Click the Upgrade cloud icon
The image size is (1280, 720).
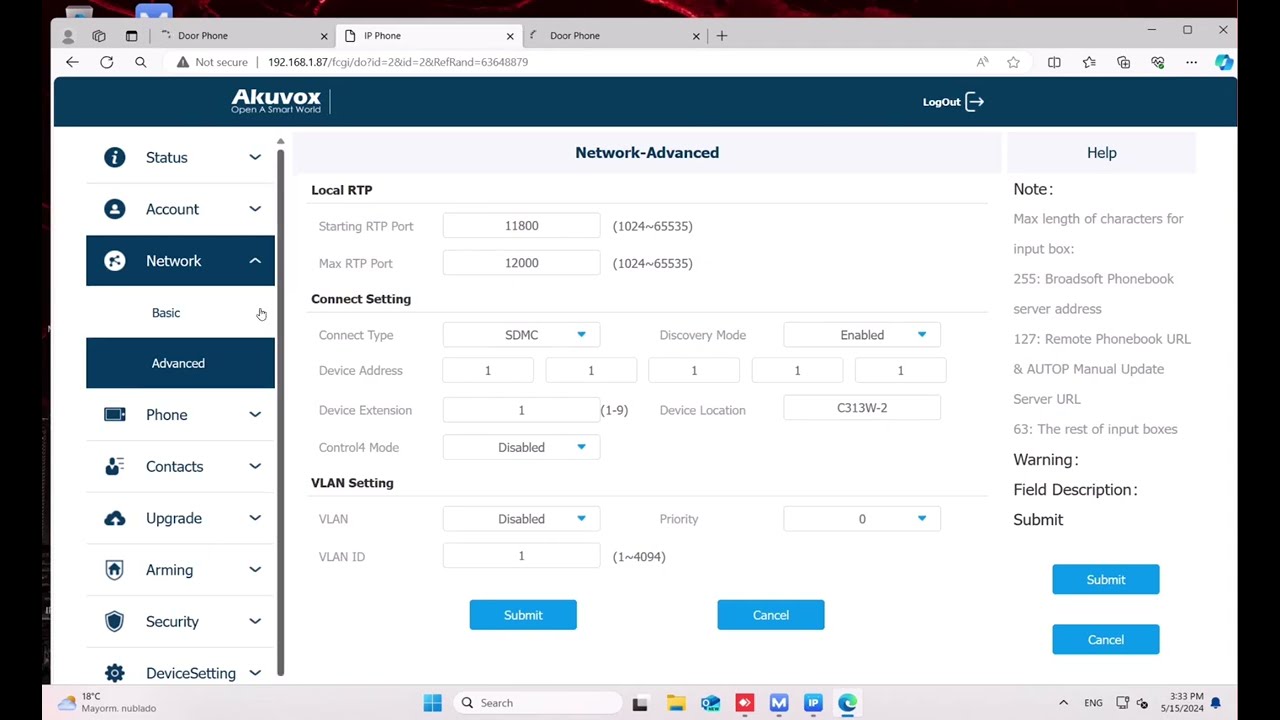click(115, 518)
